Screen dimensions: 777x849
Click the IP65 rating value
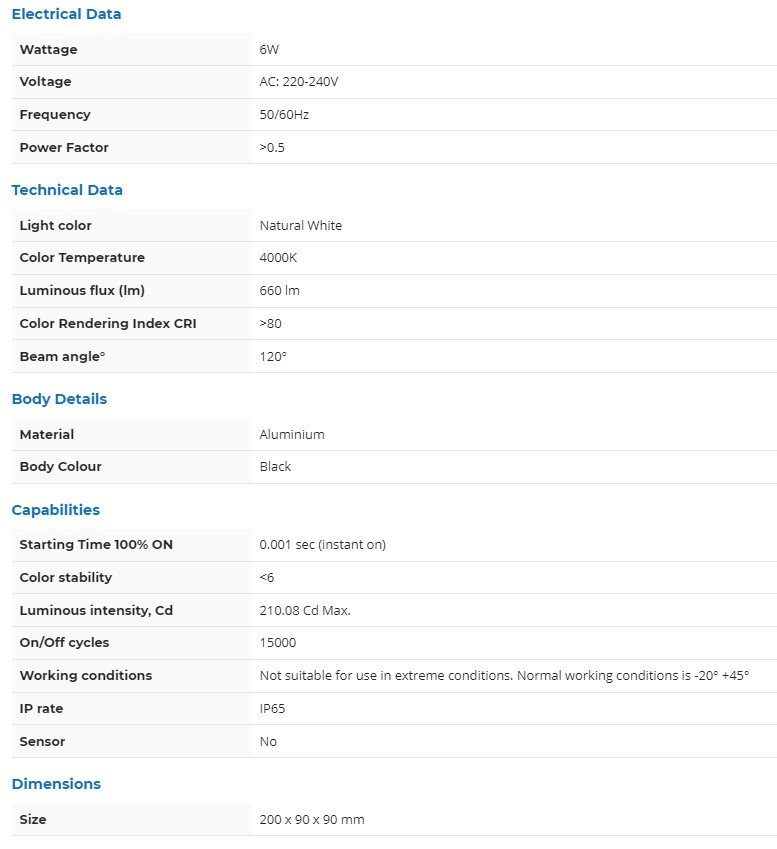[273, 709]
